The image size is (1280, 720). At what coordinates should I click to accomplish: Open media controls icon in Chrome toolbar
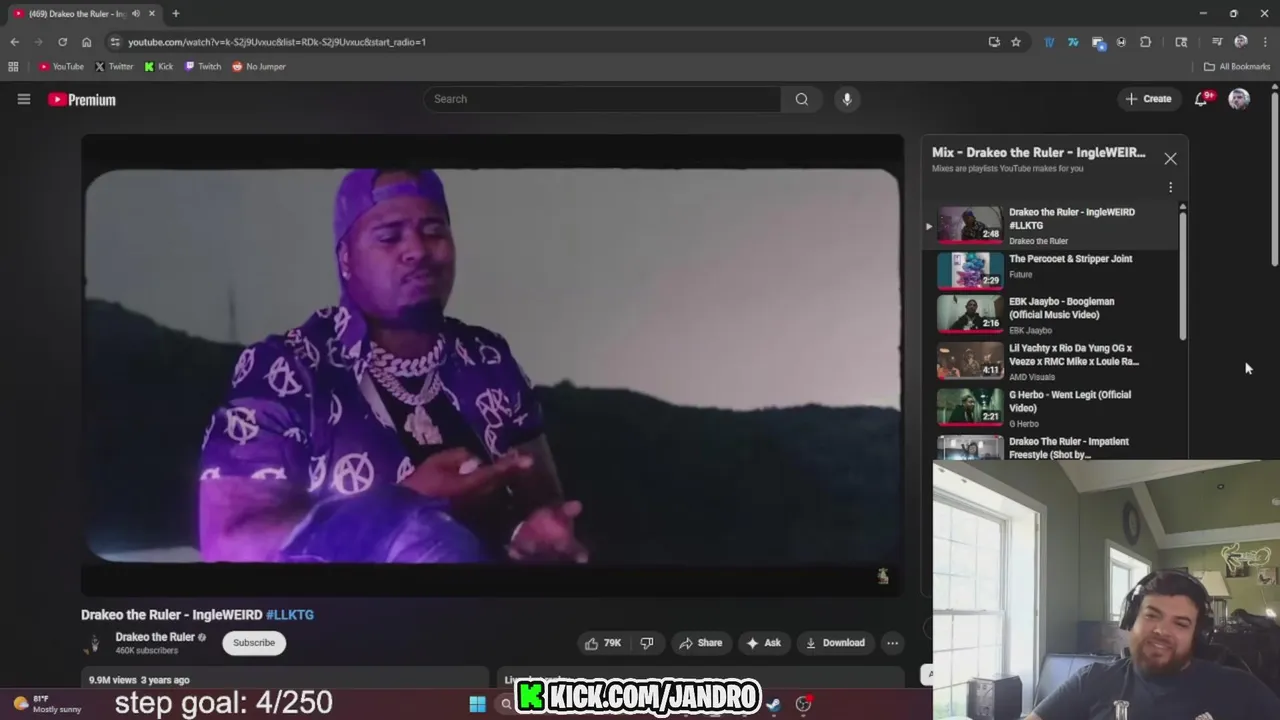1217,42
